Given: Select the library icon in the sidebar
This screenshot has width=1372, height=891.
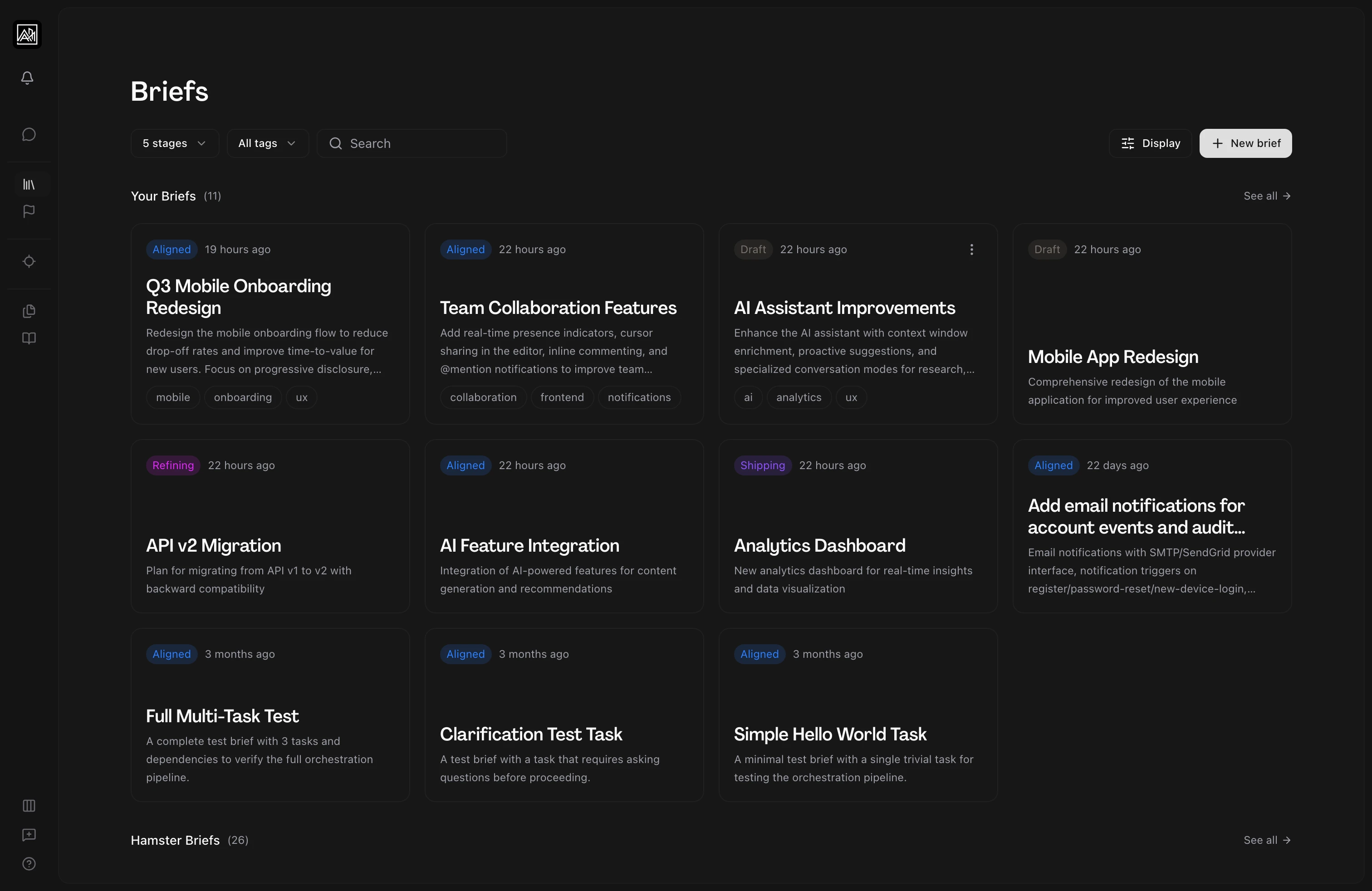Looking at the screenshot, I should coord(28,185).
